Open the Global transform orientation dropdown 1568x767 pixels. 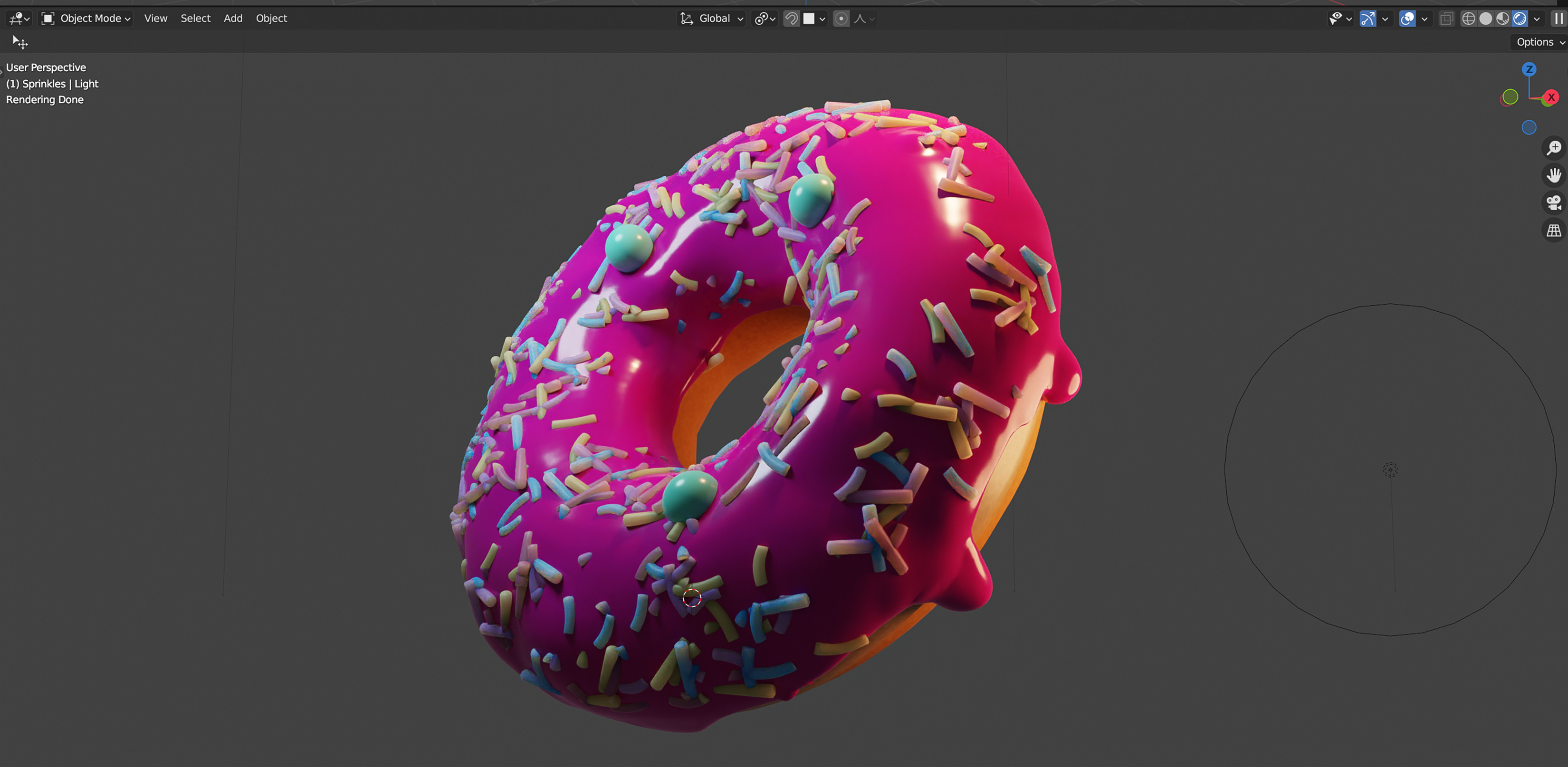pyautogui.click(x=712, y=19)
